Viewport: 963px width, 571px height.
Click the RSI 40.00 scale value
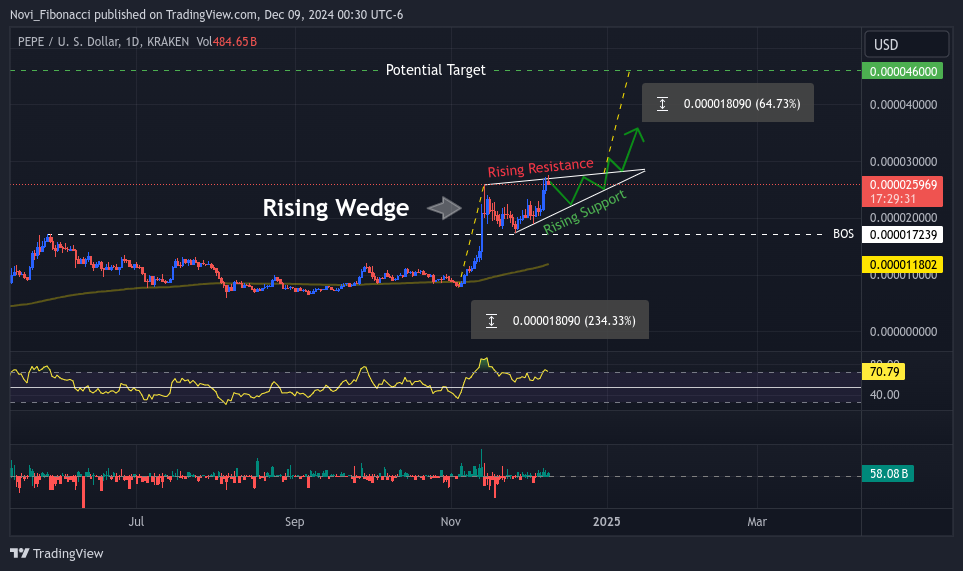coord(884,395)
